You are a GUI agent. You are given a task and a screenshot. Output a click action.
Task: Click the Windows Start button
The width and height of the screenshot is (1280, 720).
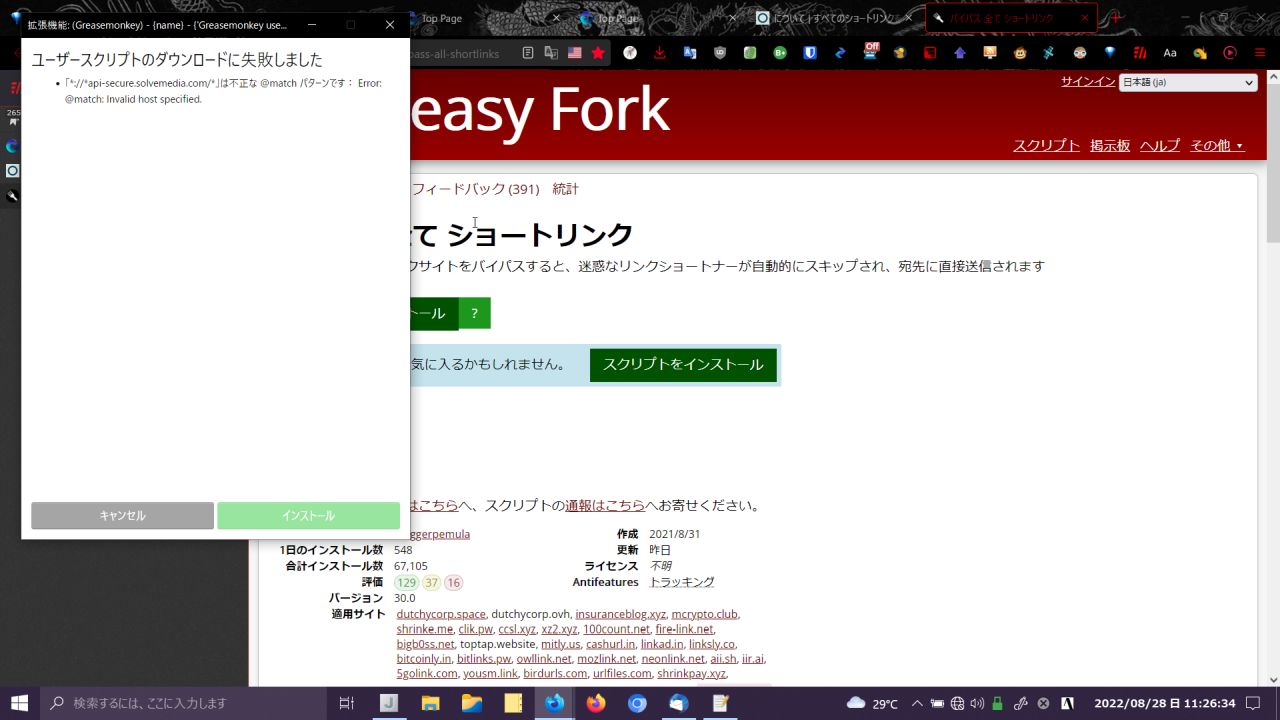pos(20,703)
